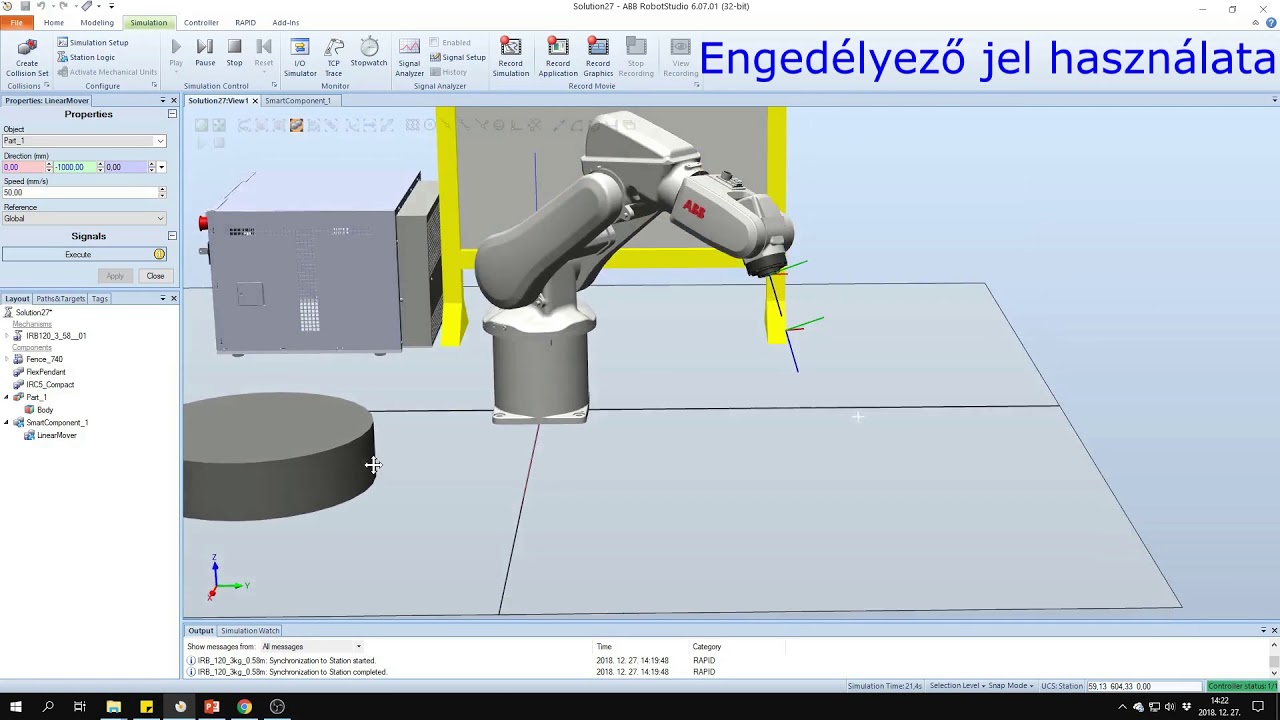
Task: Click the Apply button
Action: [x=115, y=276]
